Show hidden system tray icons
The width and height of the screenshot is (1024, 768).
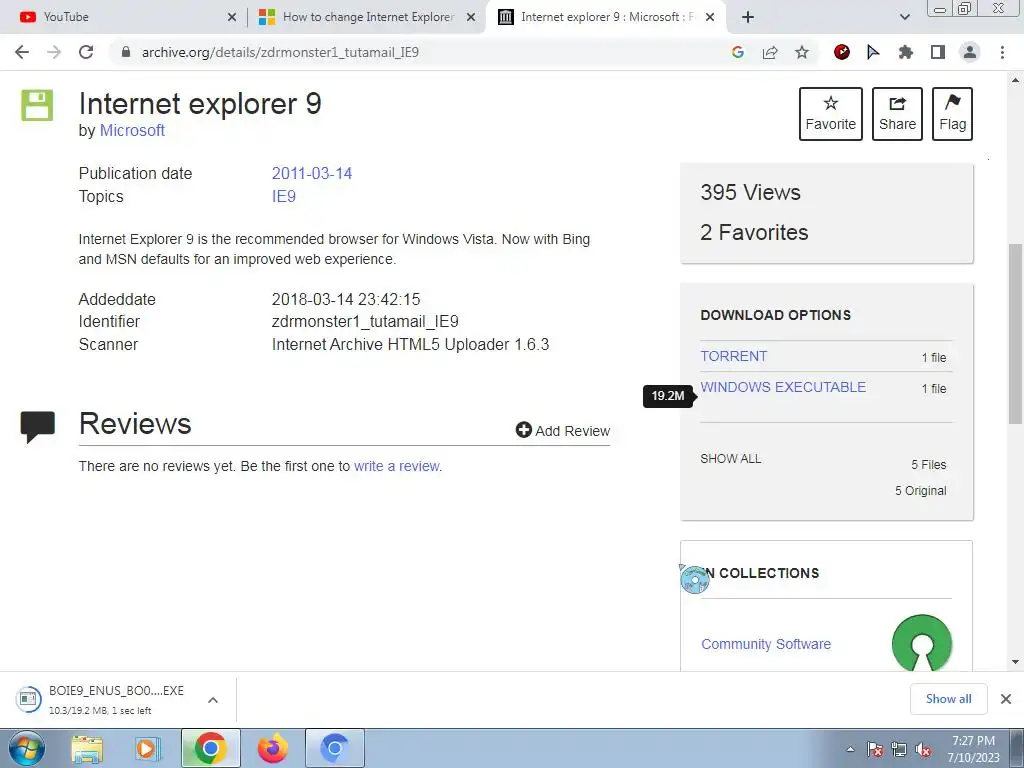850,749
